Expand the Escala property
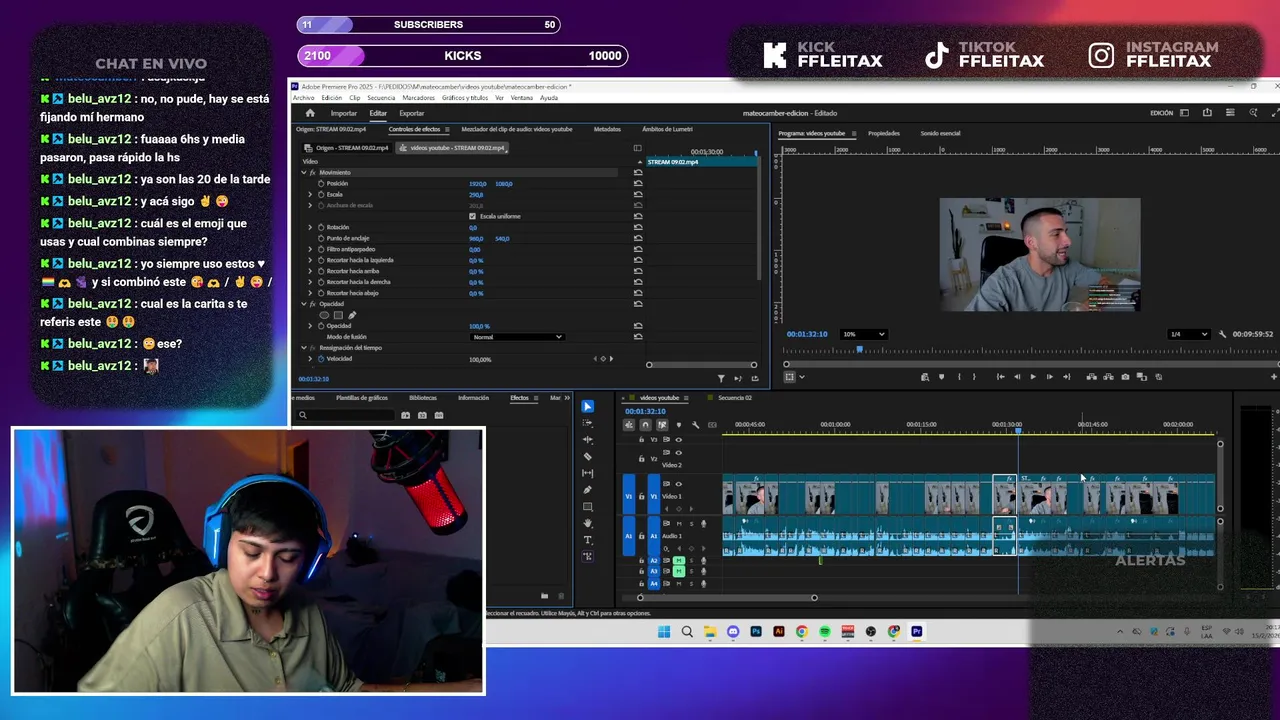1280x720 pixels. (310, 194)
